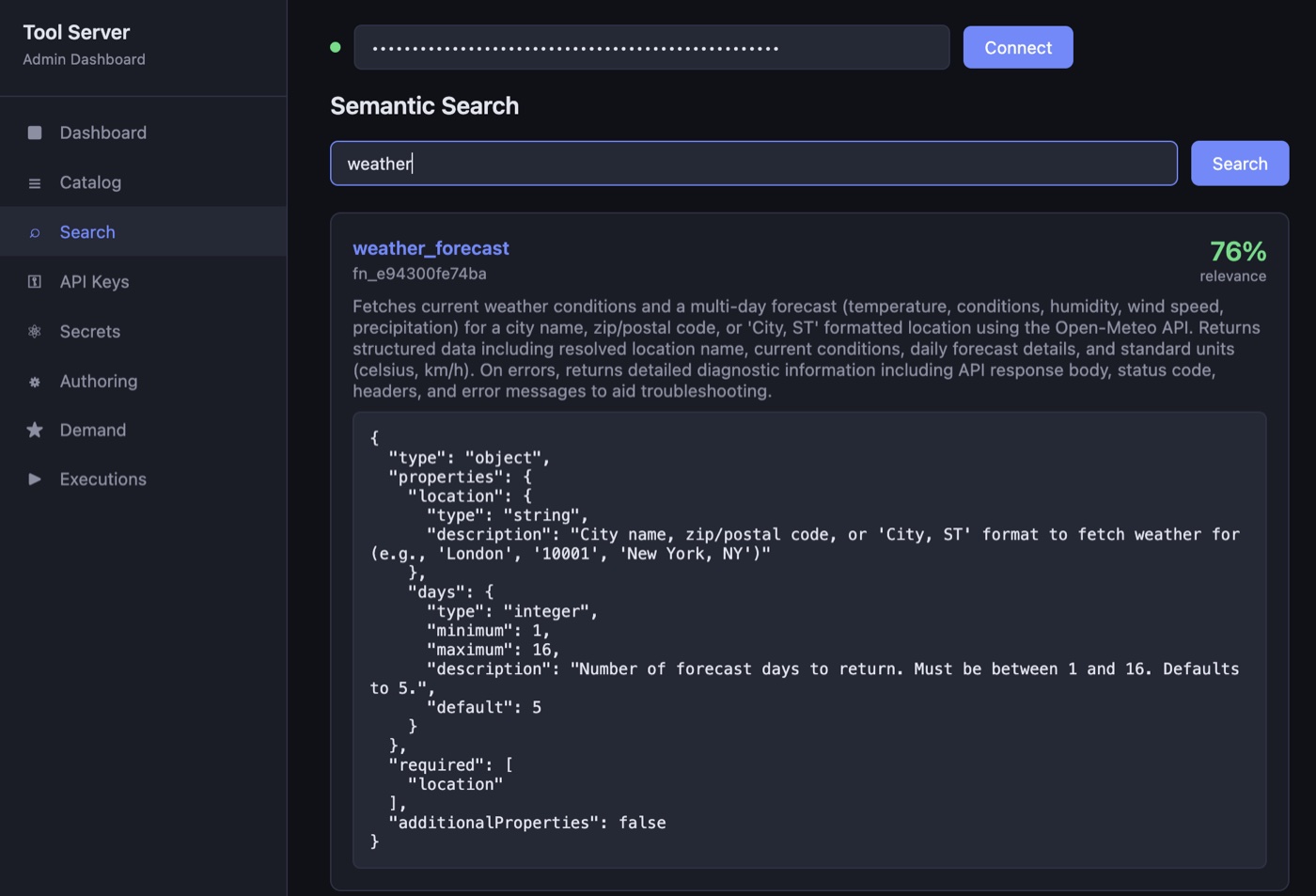Click the "default": 5 line in schema

(484, 707)
